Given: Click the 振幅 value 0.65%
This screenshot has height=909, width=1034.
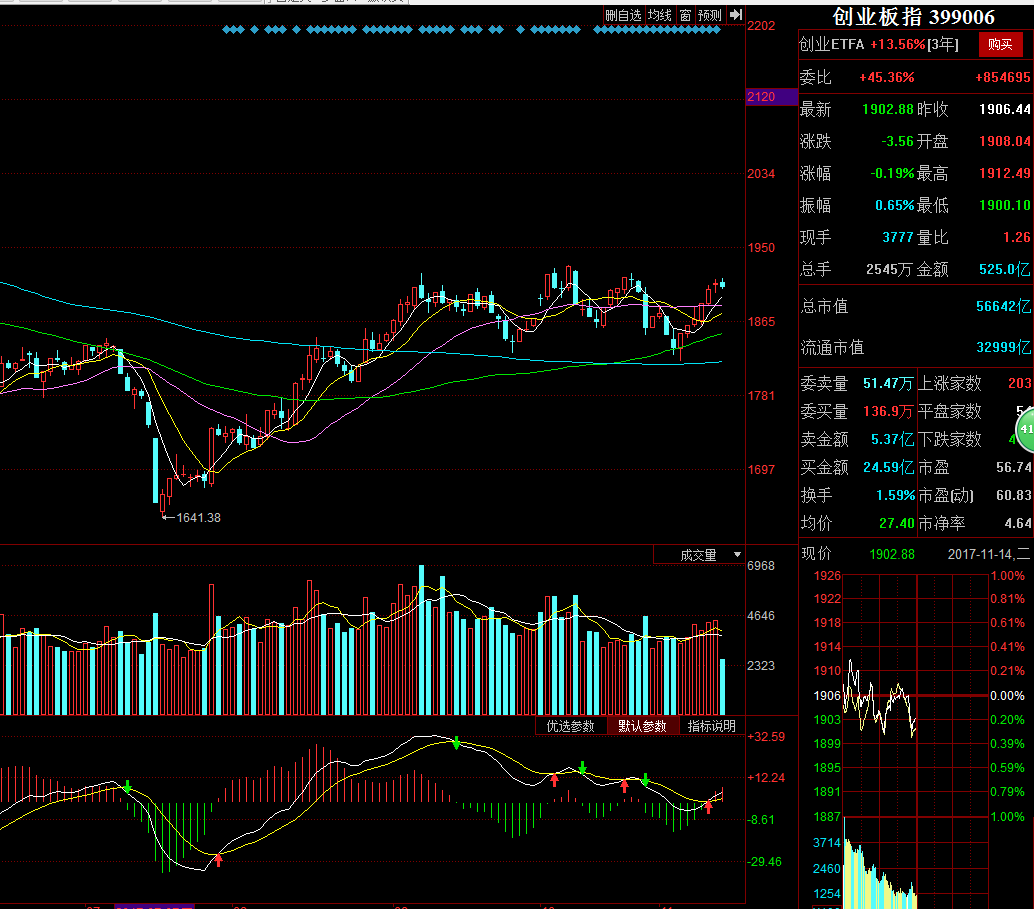Looking at the screenshot, I should click(895, 205).
